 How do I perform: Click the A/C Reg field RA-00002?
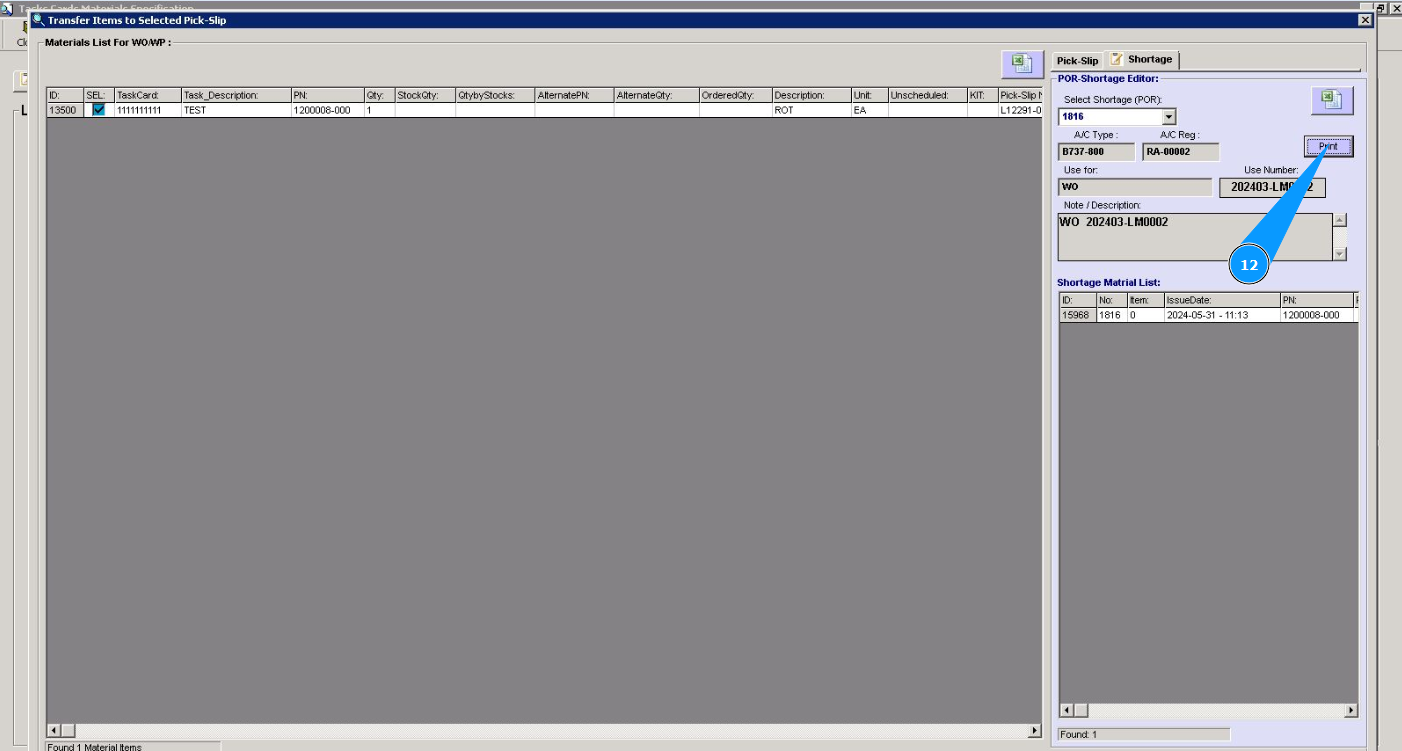coord(1181,152)
